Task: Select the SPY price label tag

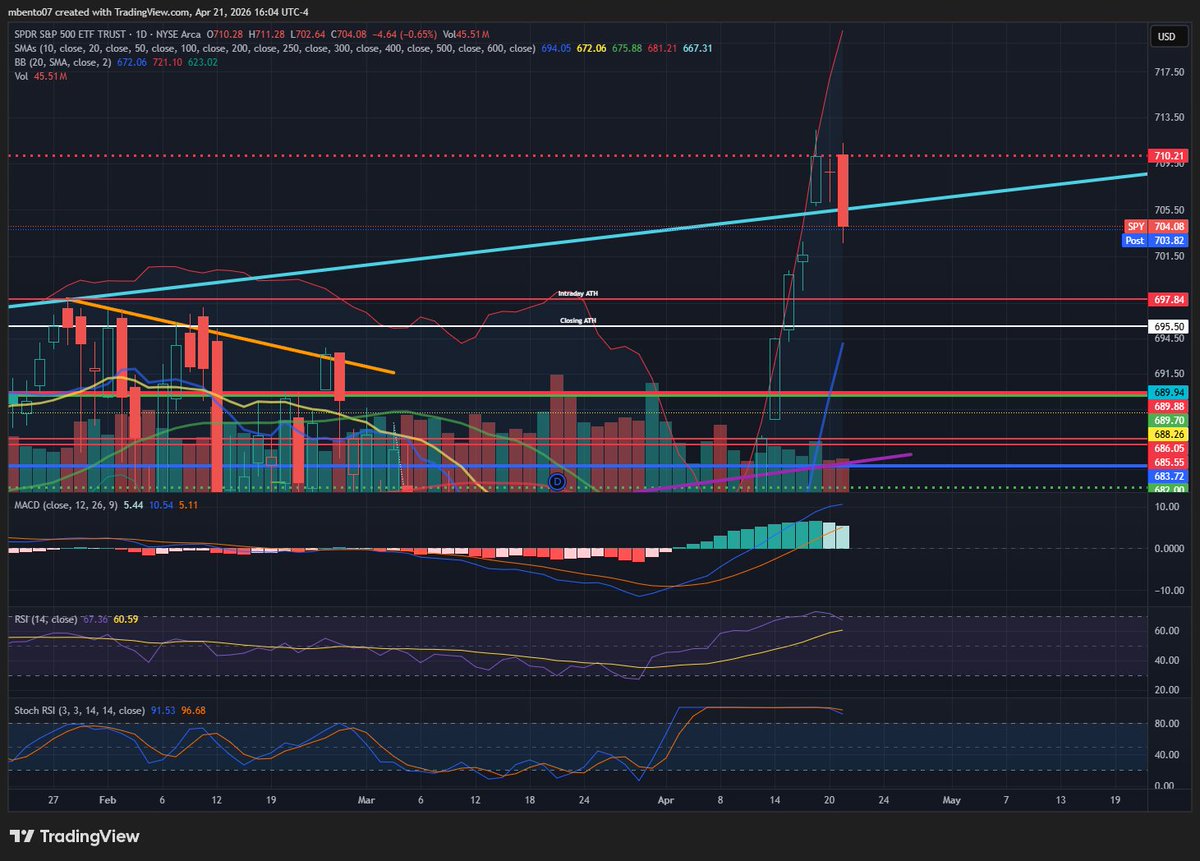Action: (1134, 226)
